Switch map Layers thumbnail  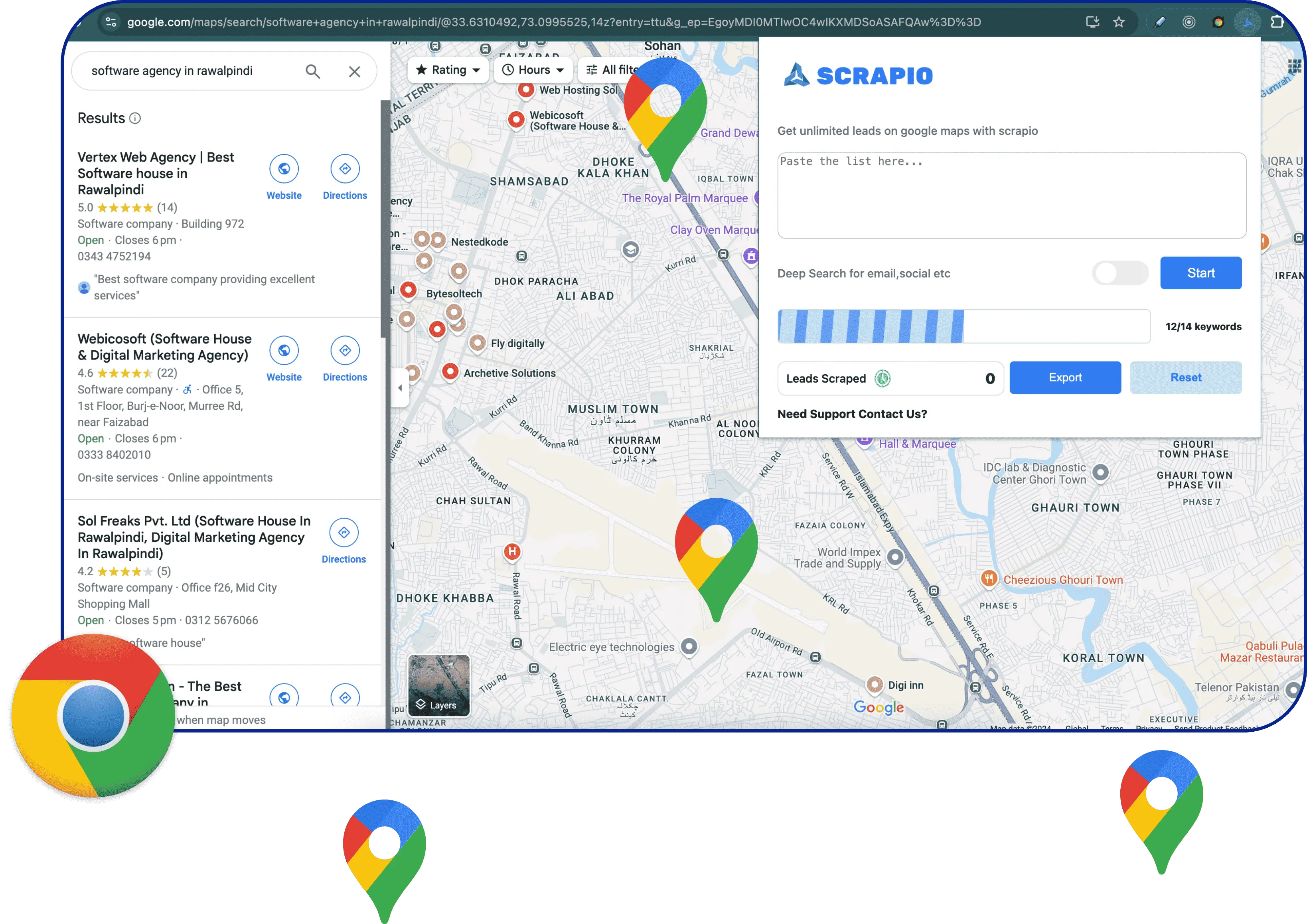(x=439, y=685)
